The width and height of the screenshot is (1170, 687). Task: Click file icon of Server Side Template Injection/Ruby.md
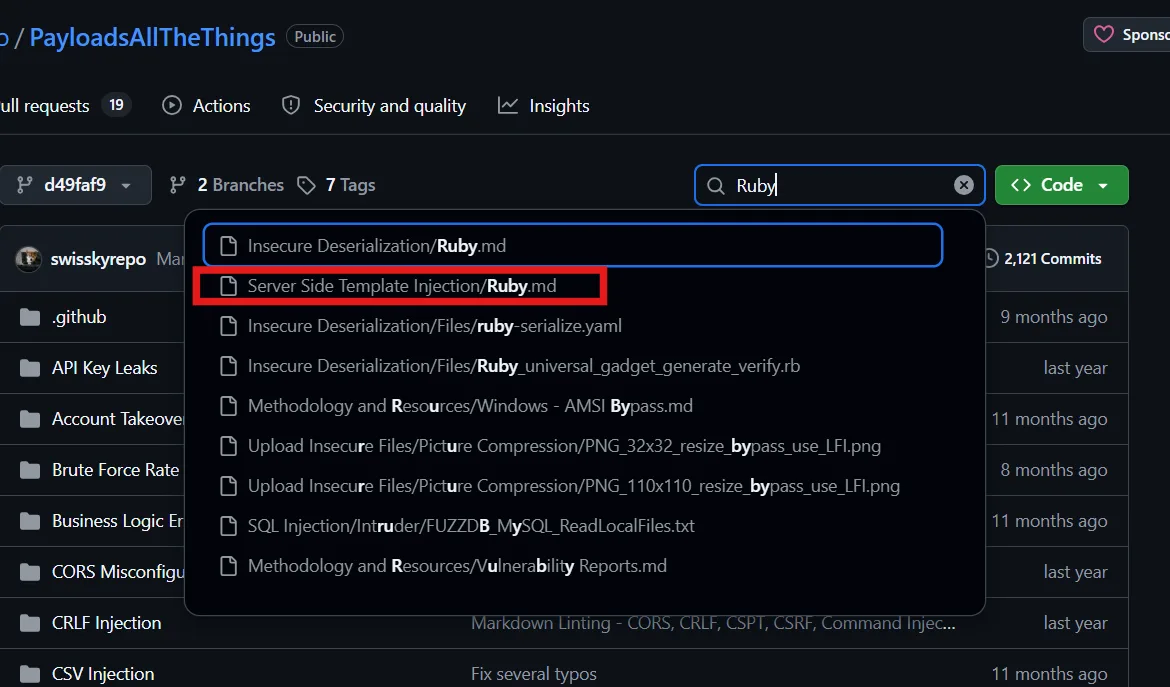click(x=228, y=286)
